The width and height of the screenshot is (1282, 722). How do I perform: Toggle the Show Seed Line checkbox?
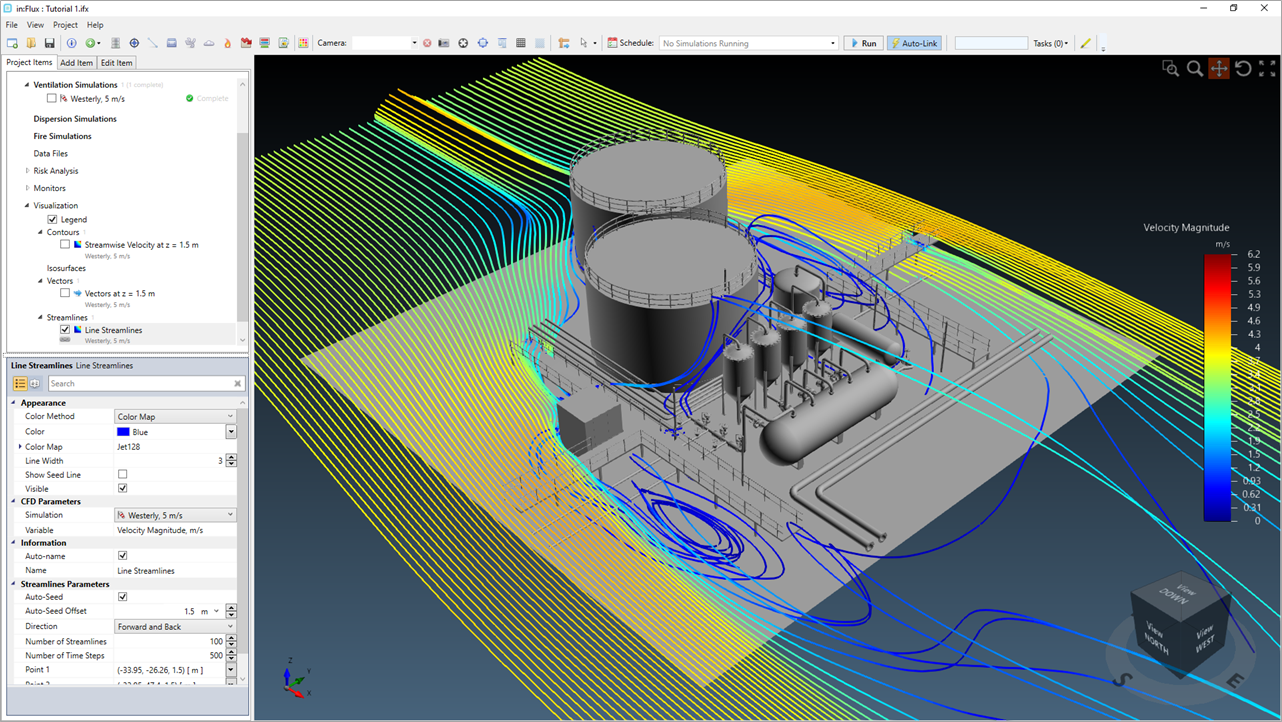pyautogui.click(x=122, y=474)
